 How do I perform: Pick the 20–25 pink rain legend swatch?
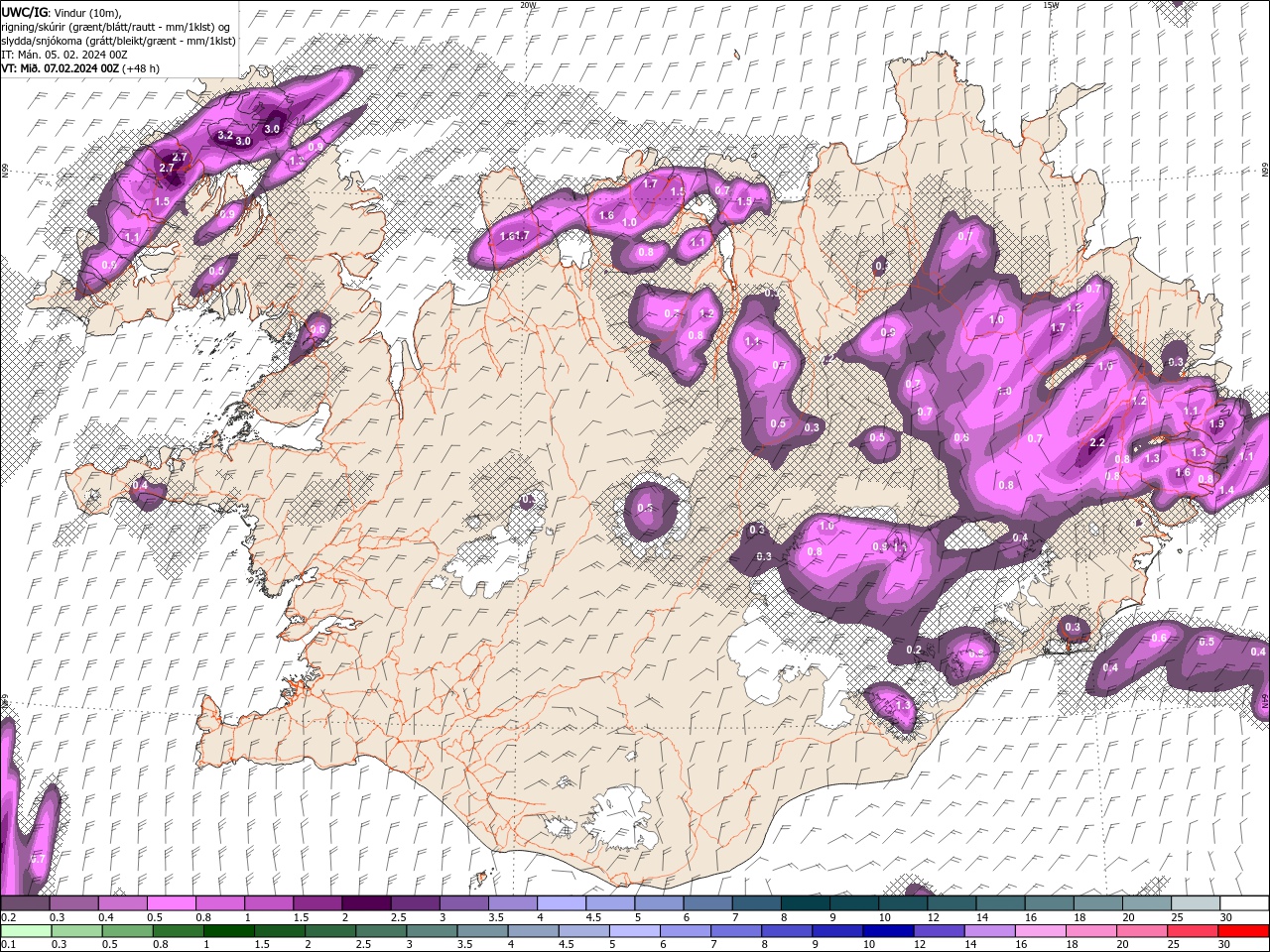click(1141, 931)
